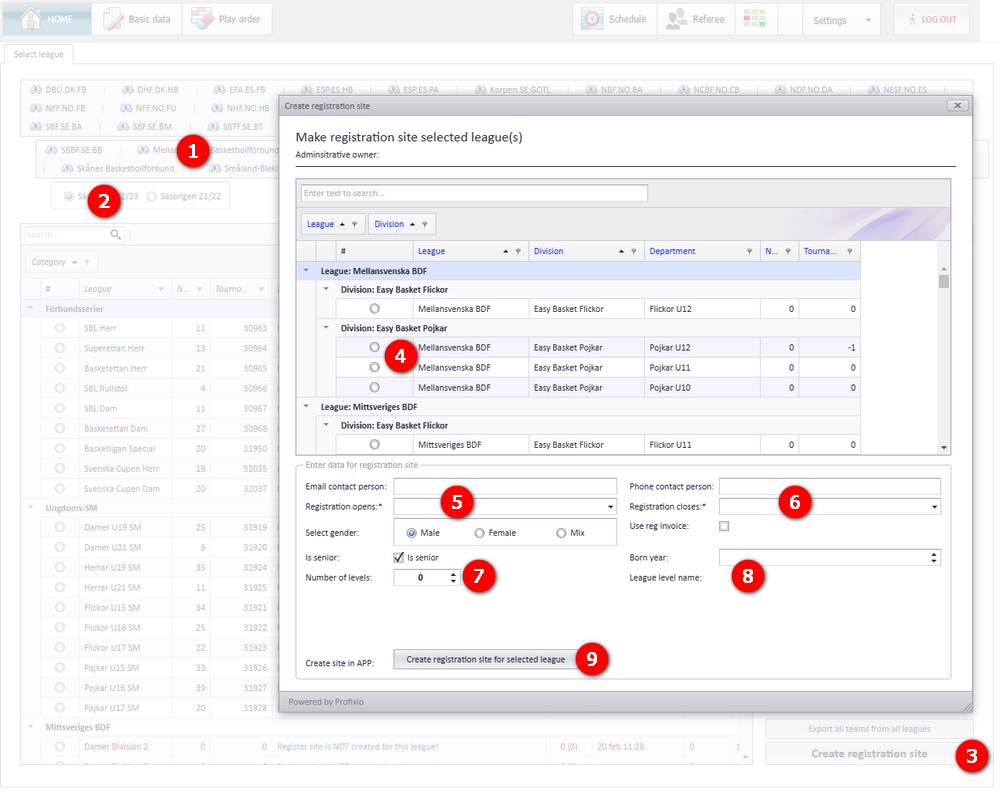Click binoculars icon for NBF.NO.BA
1000x796 pixels.
click(x=591, y=90)
